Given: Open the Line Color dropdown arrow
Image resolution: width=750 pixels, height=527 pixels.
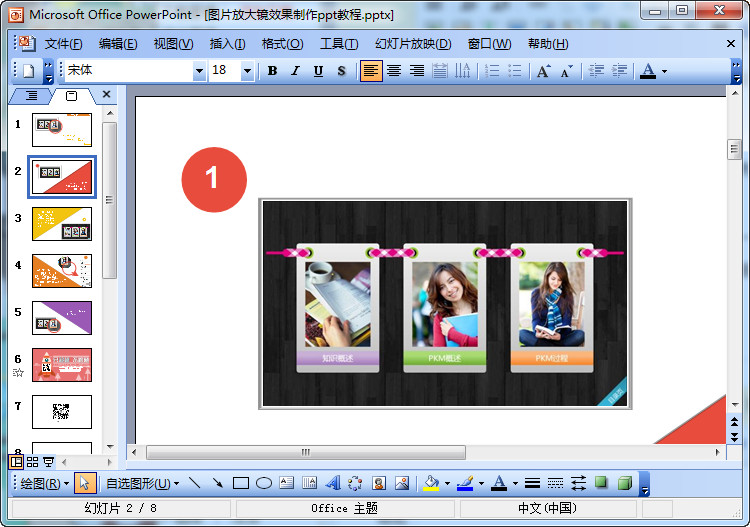Looking at the screenshot, I should (481, 483).
